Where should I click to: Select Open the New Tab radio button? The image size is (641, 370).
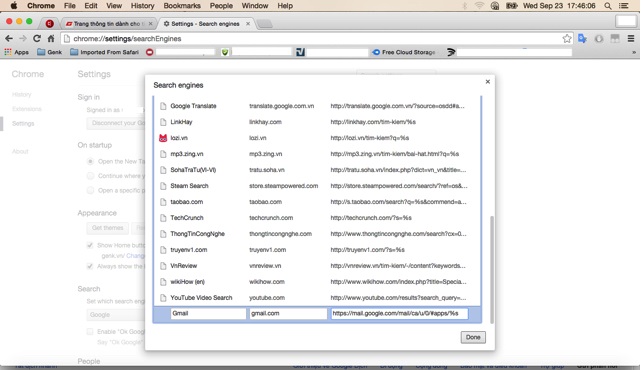click(90, 161)
